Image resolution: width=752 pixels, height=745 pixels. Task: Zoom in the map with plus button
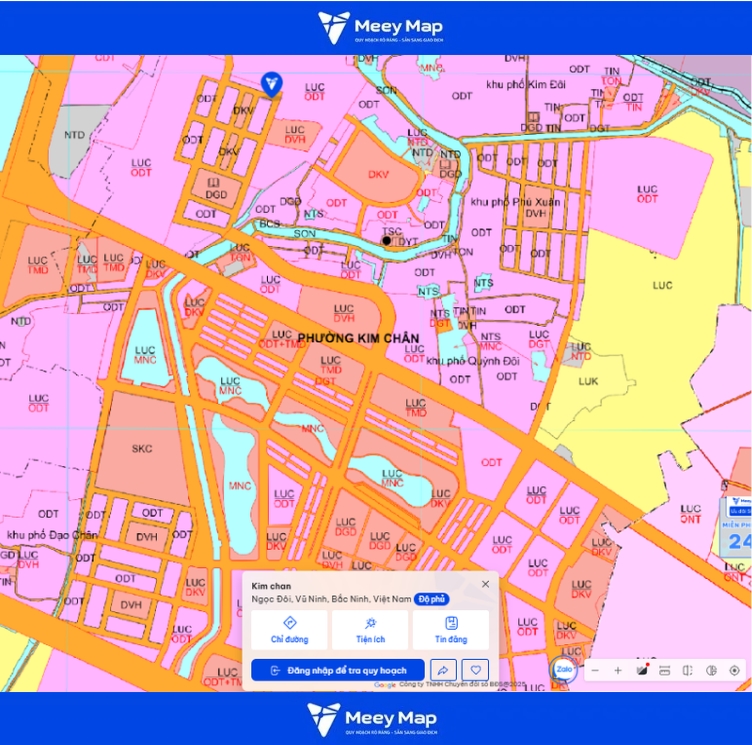[618, 670]
